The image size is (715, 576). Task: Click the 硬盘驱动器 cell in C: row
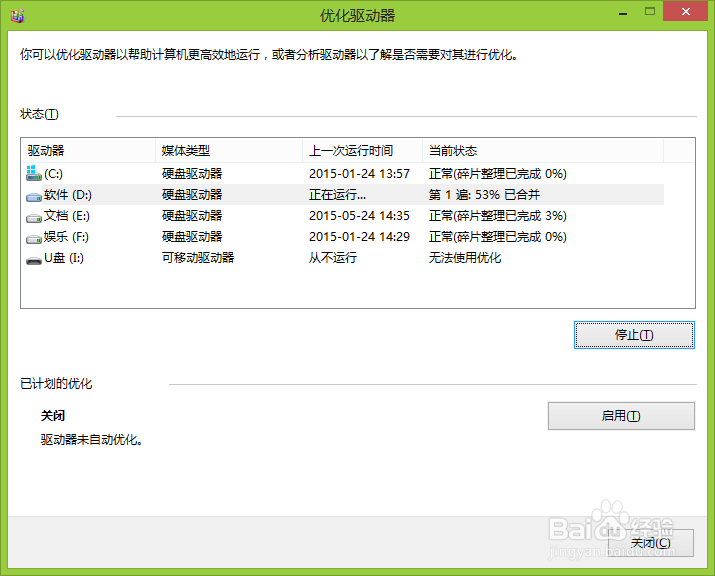[192, 174]
